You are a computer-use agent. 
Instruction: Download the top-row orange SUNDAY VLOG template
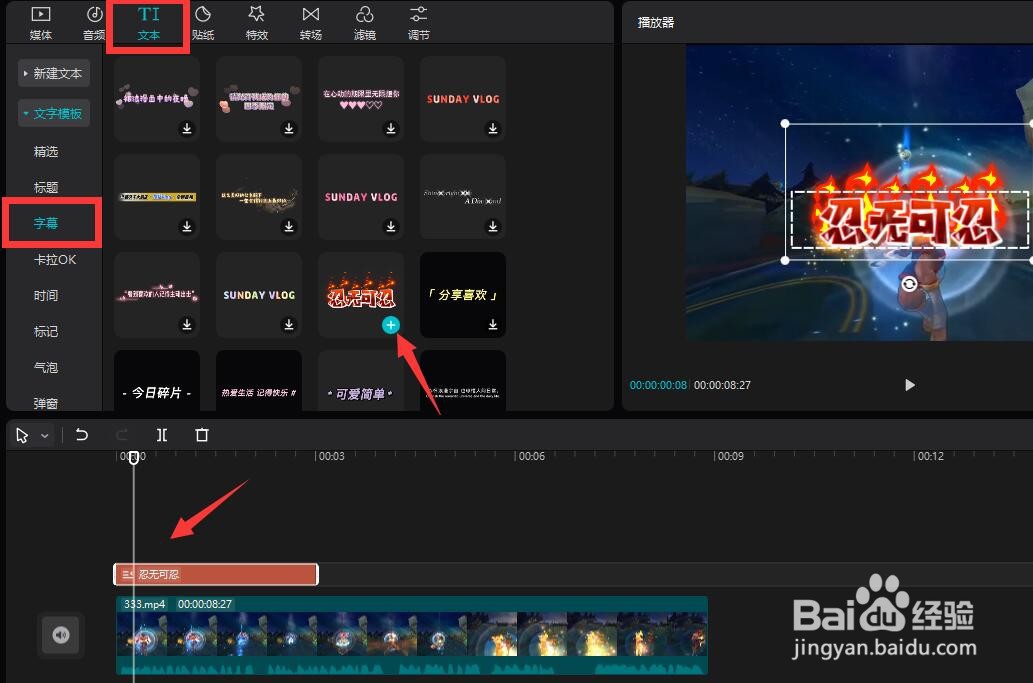pos(493,128)
